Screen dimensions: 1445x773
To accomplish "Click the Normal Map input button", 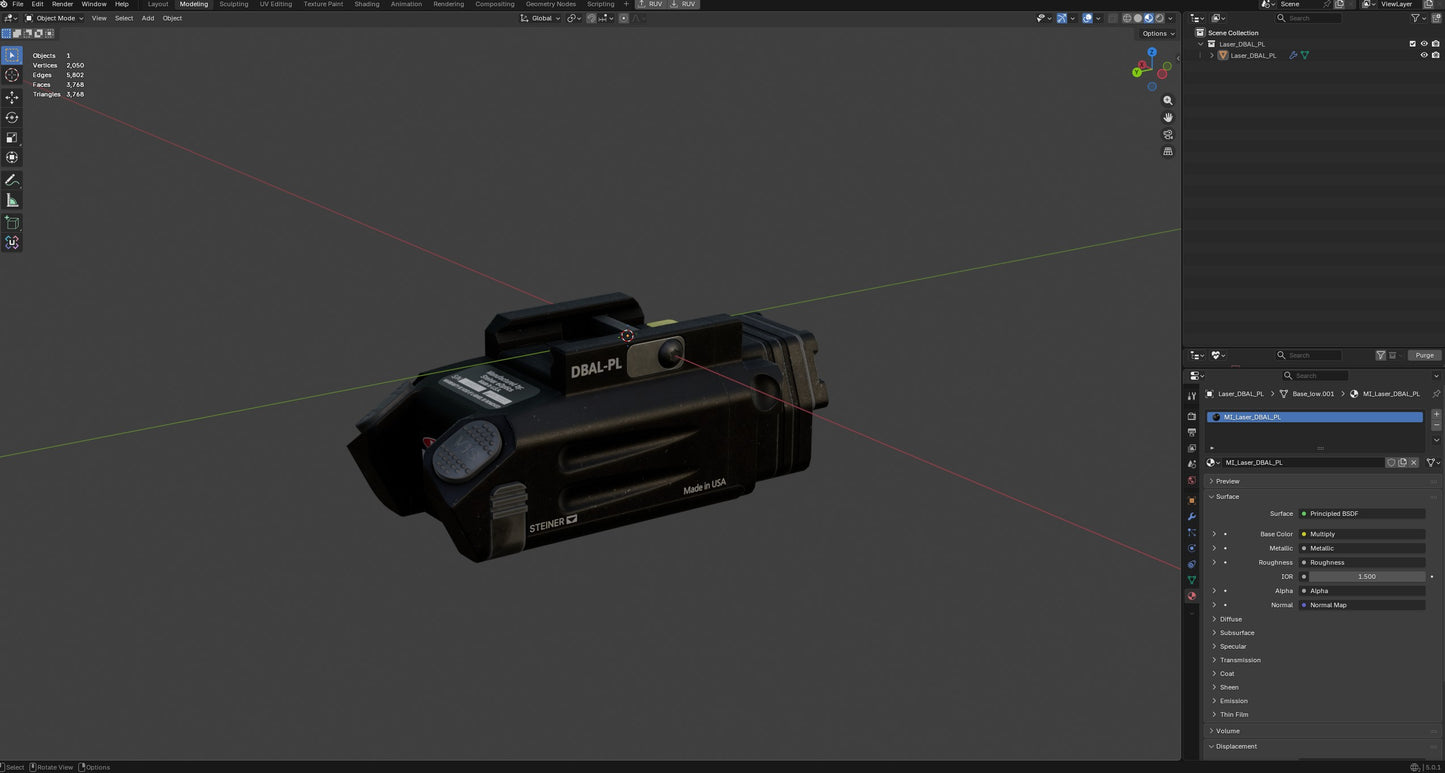I will 1362,605.
